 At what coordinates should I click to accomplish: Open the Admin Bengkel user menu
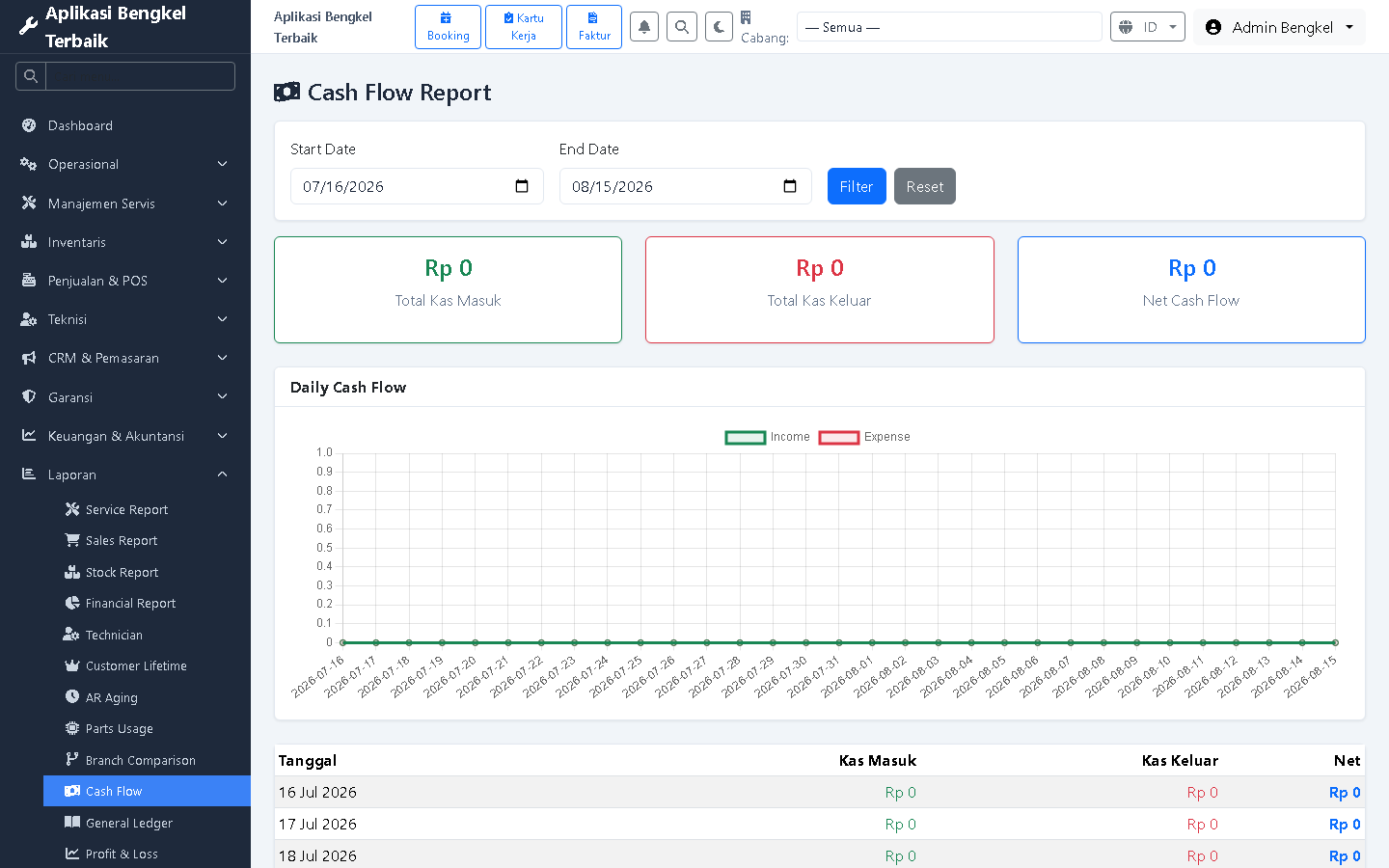click(x=1280, y=27)
